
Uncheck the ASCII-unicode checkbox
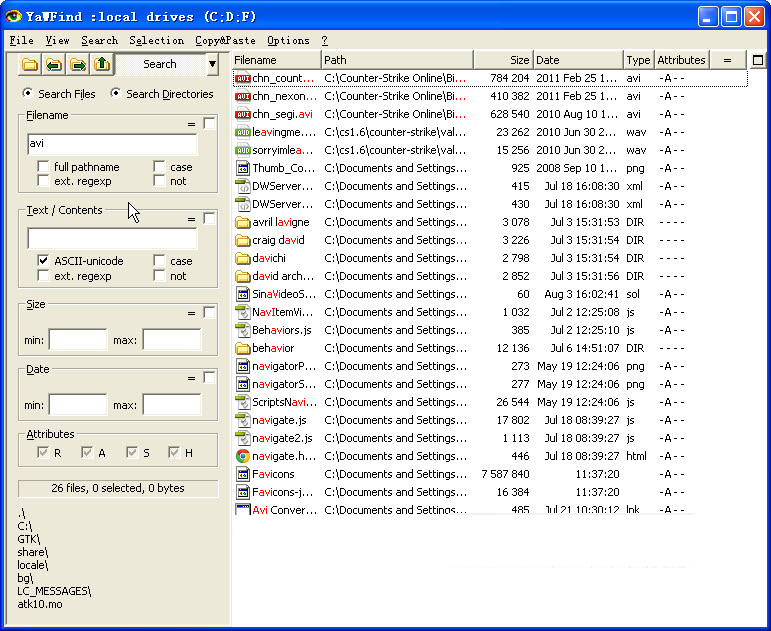pyautogui.click(x=43, y=261)
